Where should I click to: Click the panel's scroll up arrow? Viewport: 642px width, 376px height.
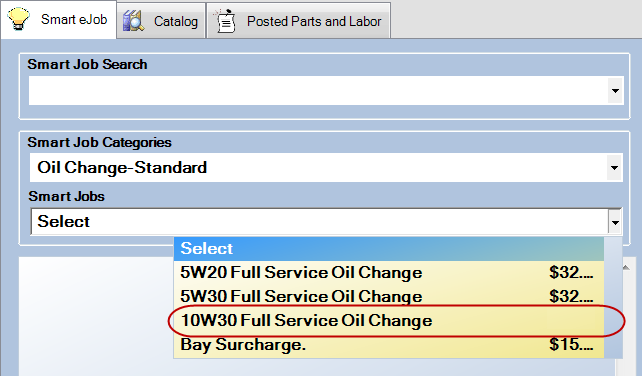626,267
